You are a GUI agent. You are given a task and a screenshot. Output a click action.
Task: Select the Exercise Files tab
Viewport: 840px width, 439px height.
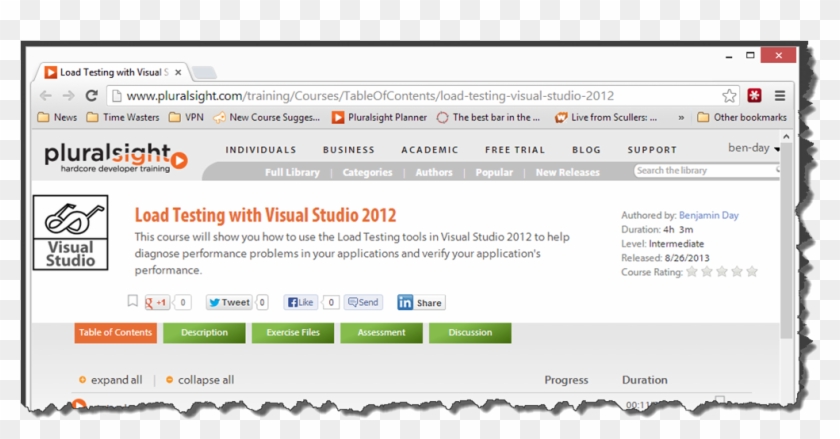pos(293,332)
